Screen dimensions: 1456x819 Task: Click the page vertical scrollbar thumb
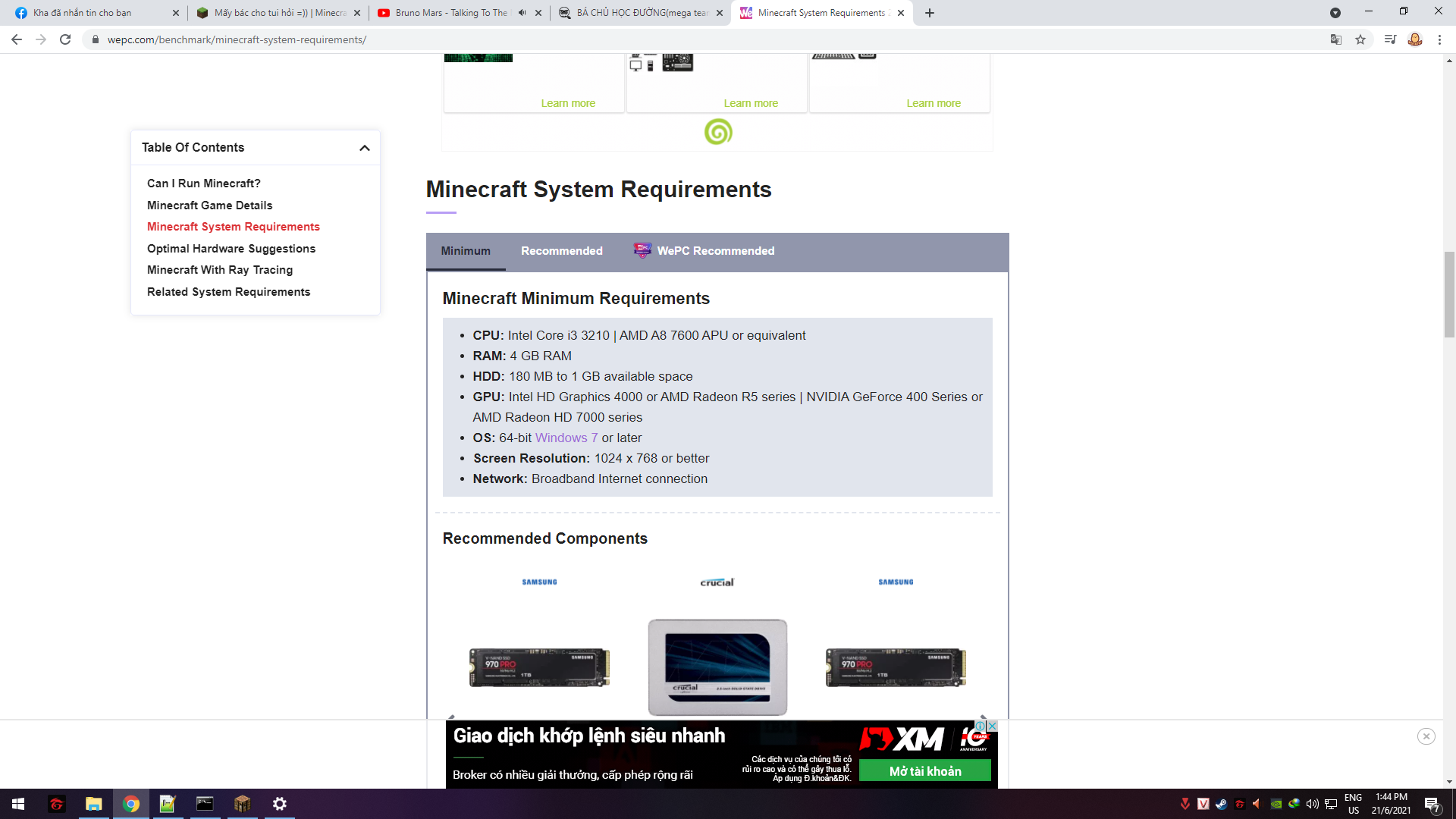[1449, 294]
